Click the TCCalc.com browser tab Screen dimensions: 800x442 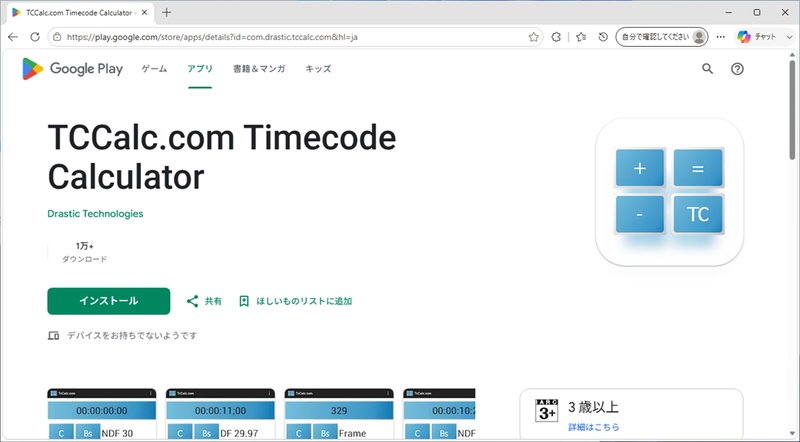[x=80, y=13]
